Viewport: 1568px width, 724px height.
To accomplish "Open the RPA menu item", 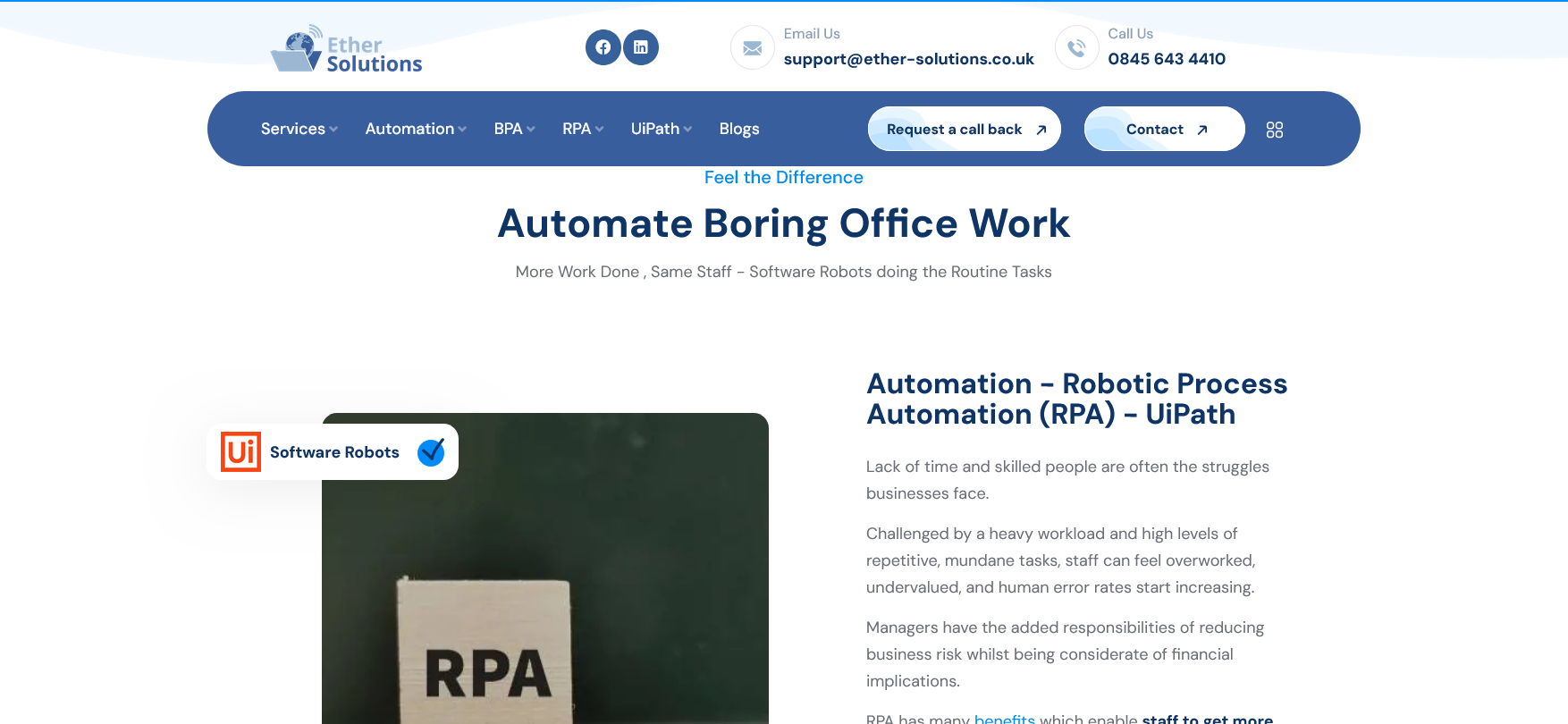I will click(582, 129).
